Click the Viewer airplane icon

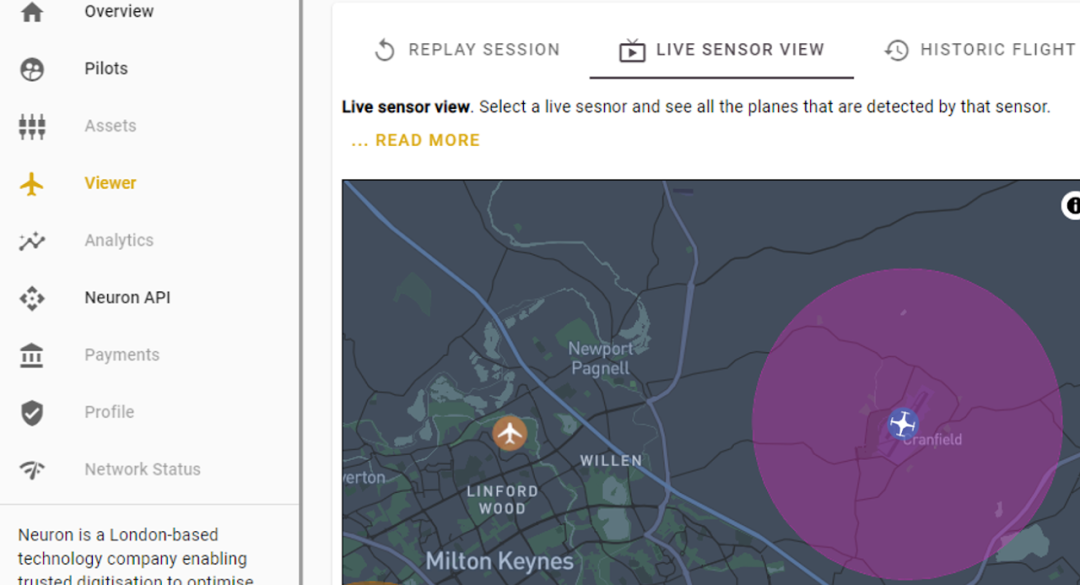(32, 183)
